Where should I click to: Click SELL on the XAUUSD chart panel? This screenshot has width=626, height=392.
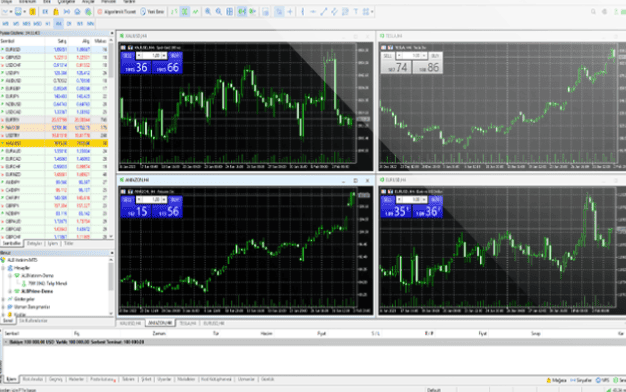click(127, 55)
